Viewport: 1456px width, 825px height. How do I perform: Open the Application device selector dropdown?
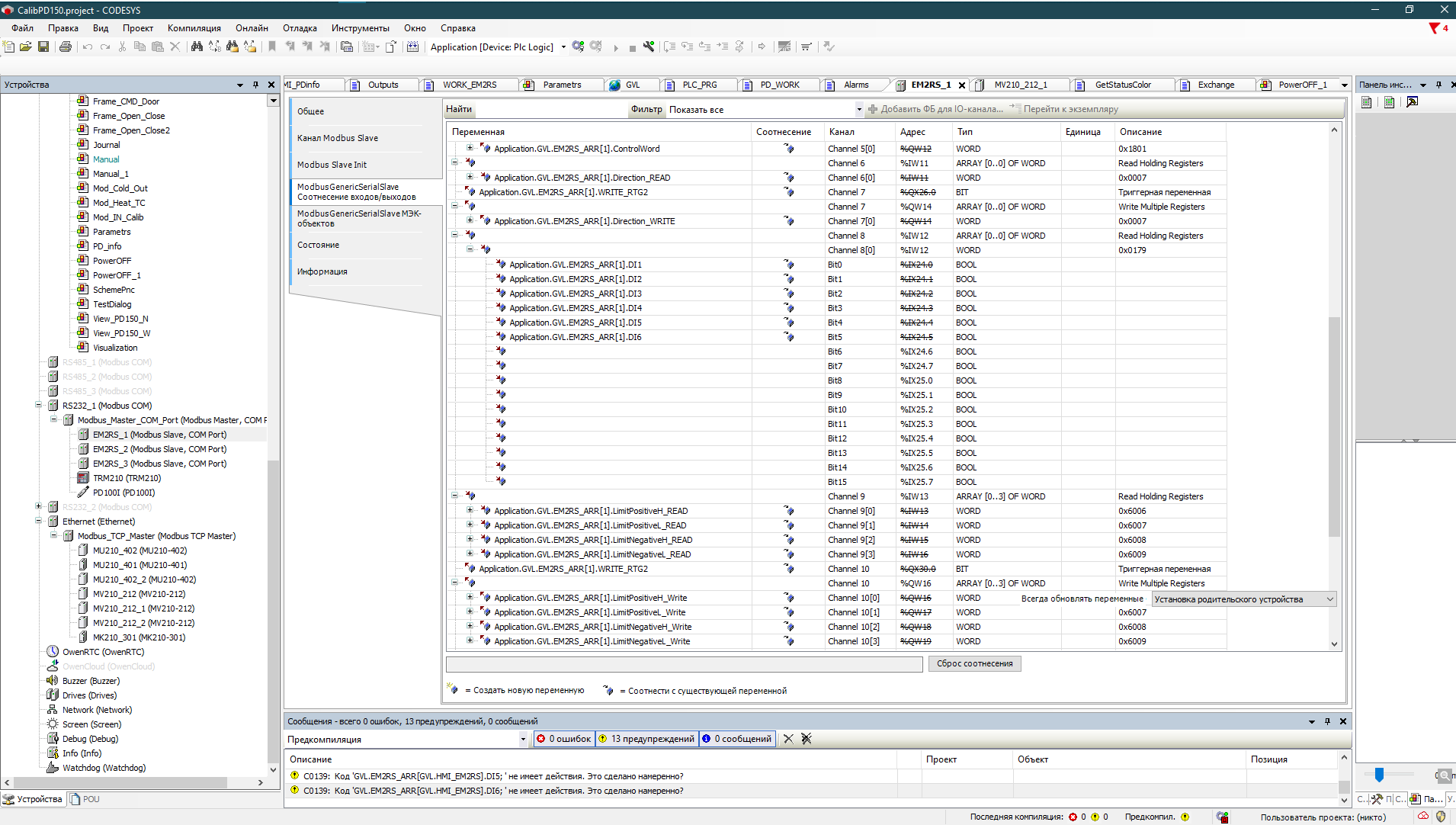[x=563, y=47]
